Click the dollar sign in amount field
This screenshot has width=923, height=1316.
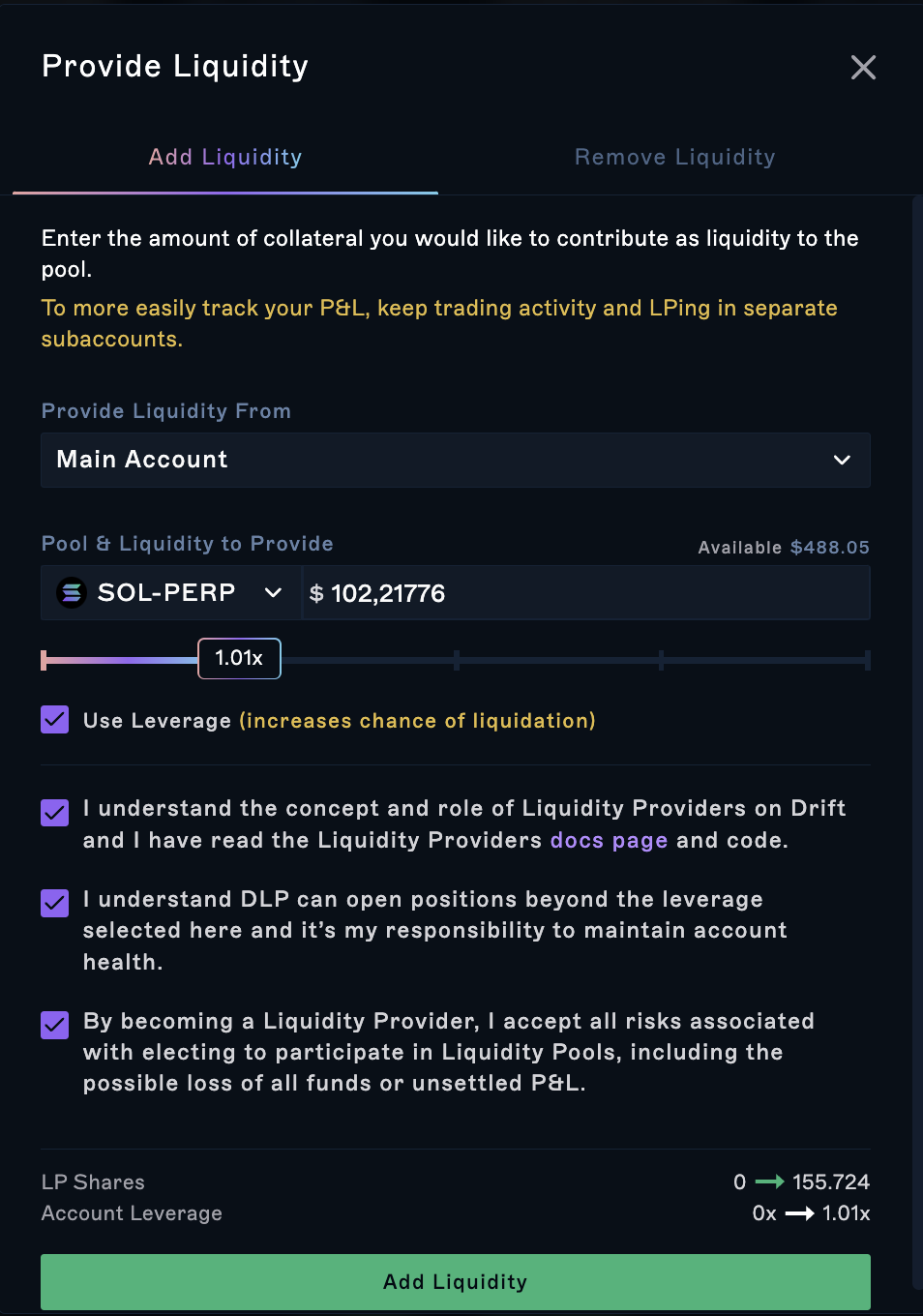[316, 593]
